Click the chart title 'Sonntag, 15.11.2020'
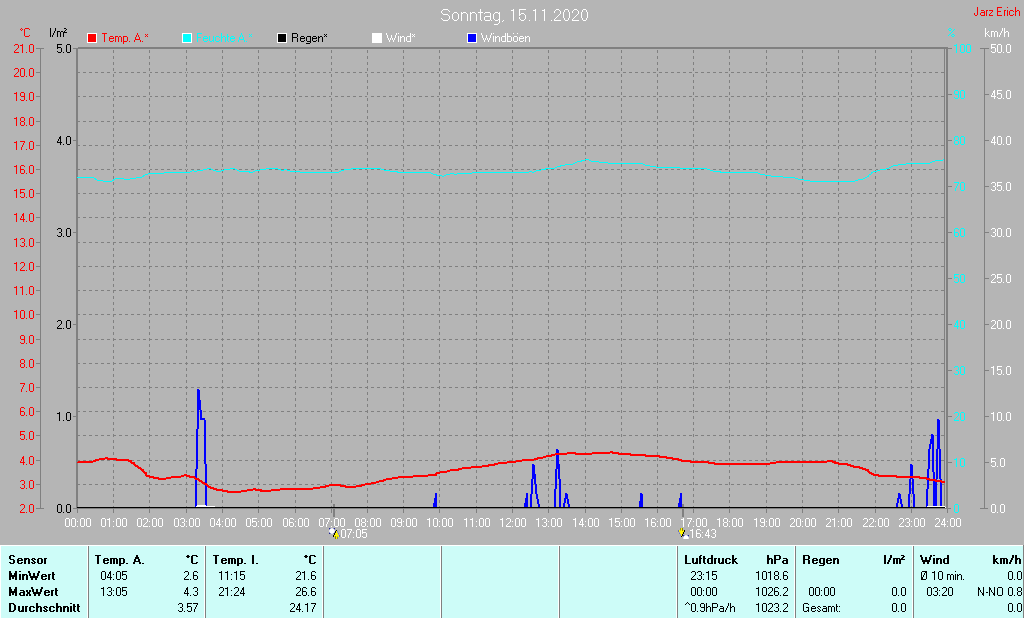 (514, 15)
